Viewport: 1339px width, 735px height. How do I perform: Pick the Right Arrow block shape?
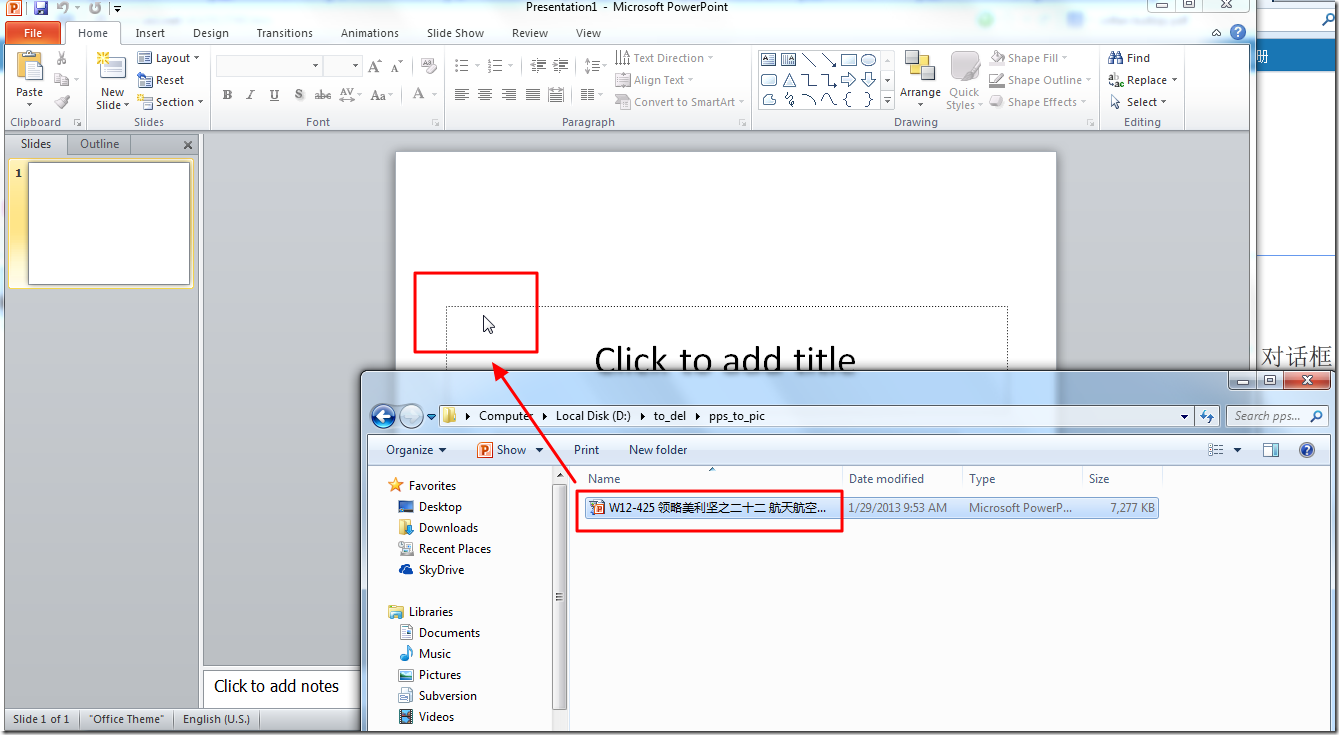[848, 80]
